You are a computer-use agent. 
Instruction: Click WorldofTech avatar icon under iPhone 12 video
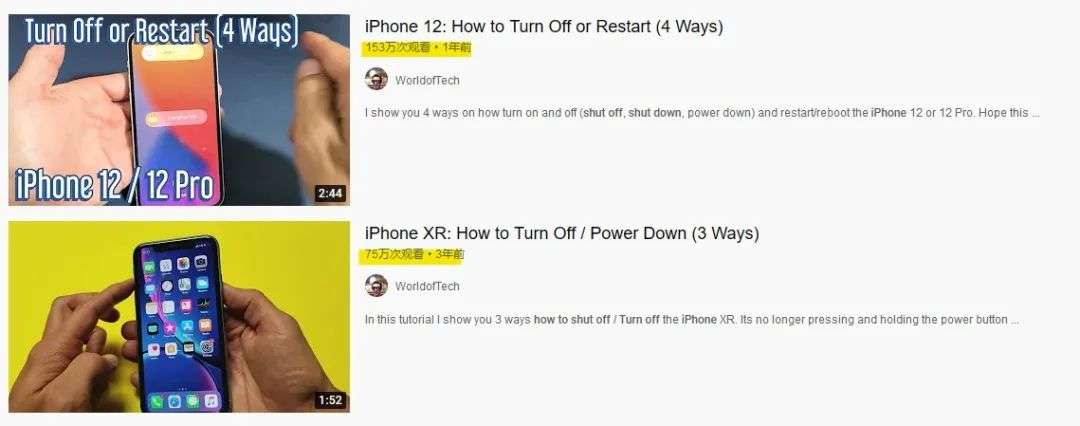click(376, 79)
